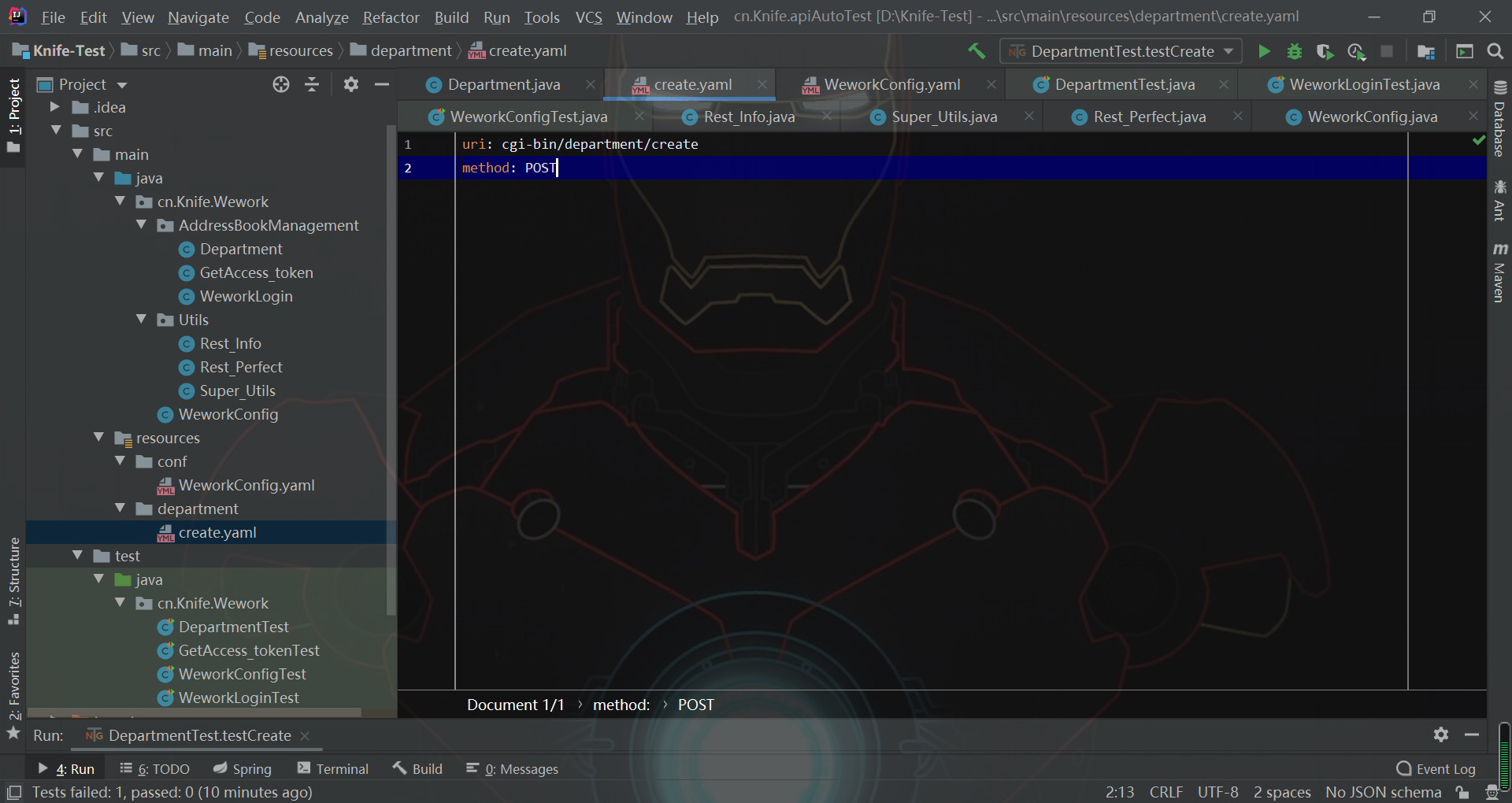Toggle the Maven side panel
Image resolution: width=1512 pixels, height=803 pixels.
pos(1499,273)
